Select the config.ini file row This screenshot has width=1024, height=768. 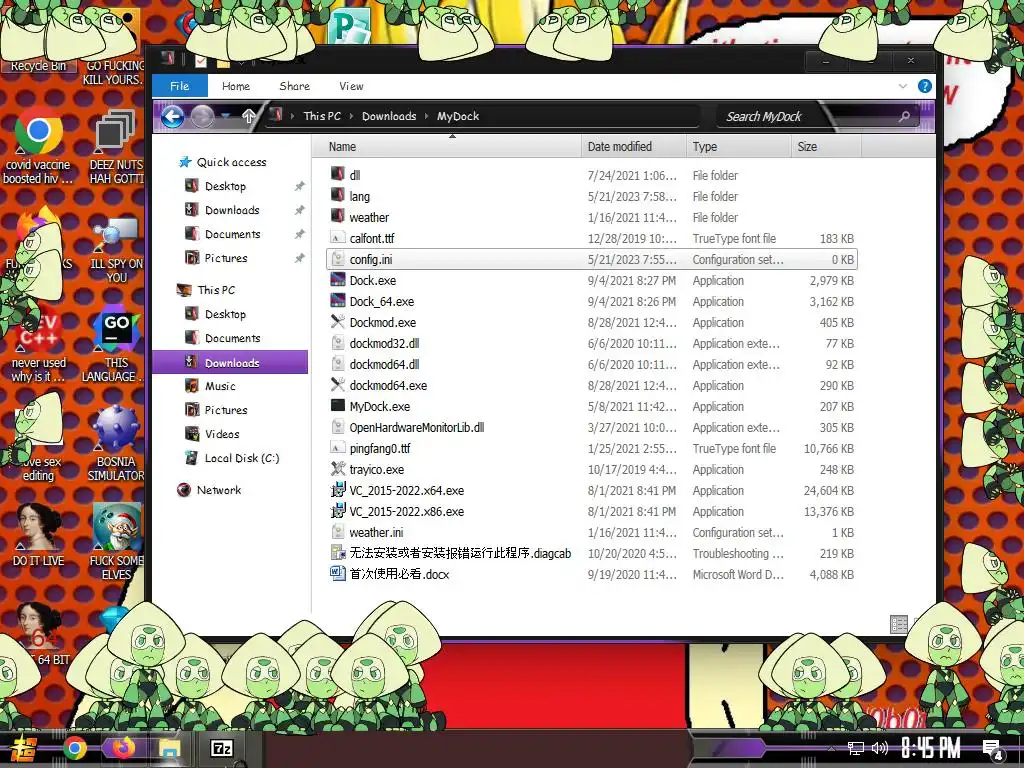(x=592, y=259)
